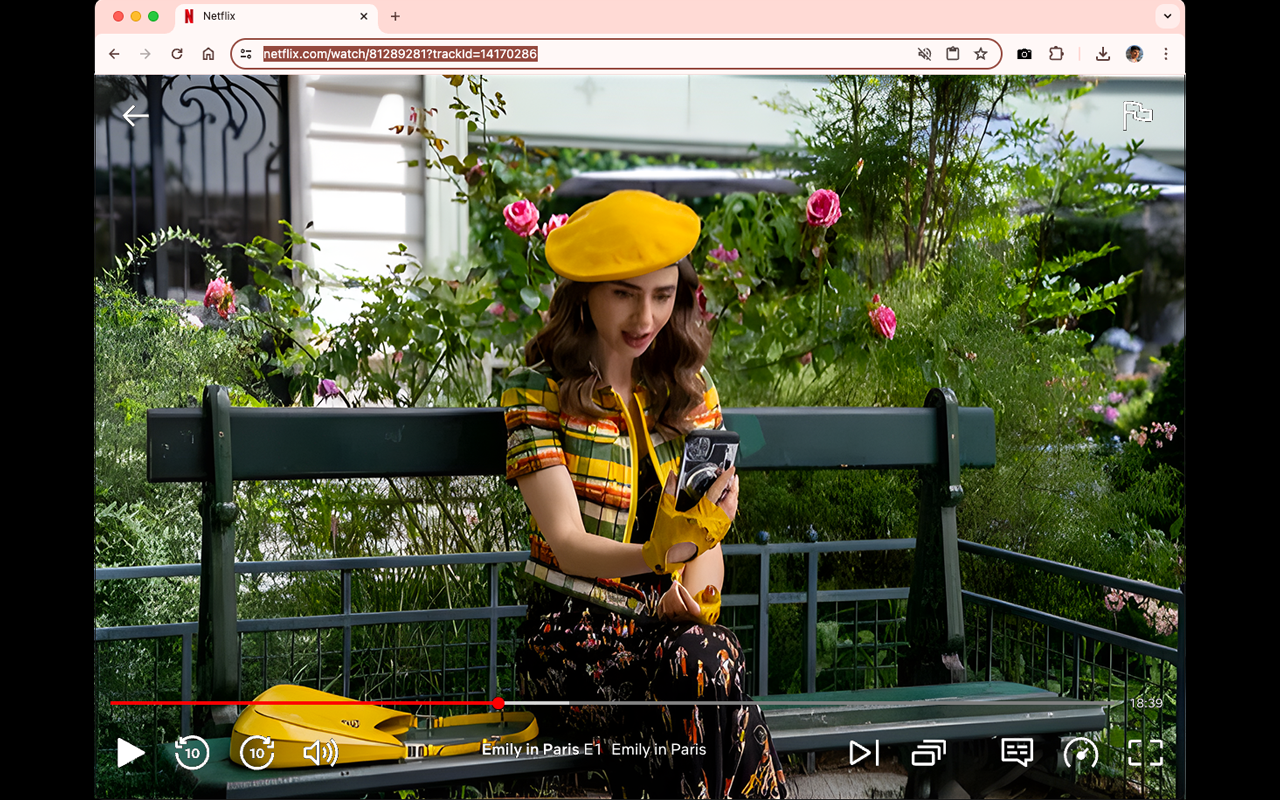Image resolution: width=1280 pixels, height=800 pixels.
Task: Click the green maximize window button
Action: coord(153,16)
